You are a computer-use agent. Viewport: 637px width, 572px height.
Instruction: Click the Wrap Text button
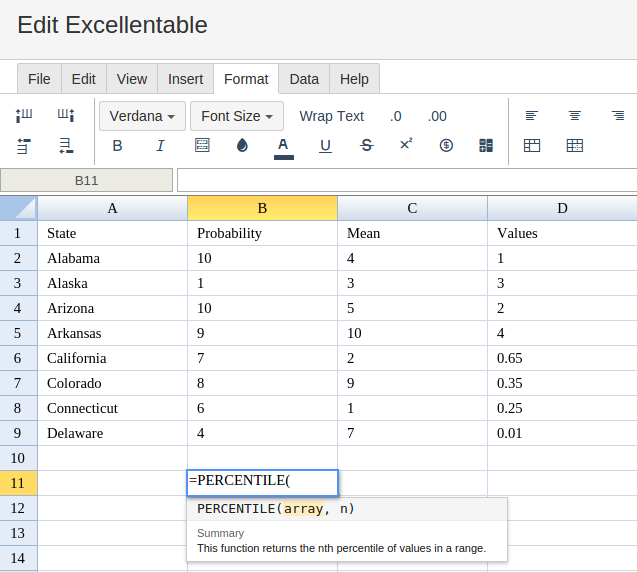(x=331, y=116)
